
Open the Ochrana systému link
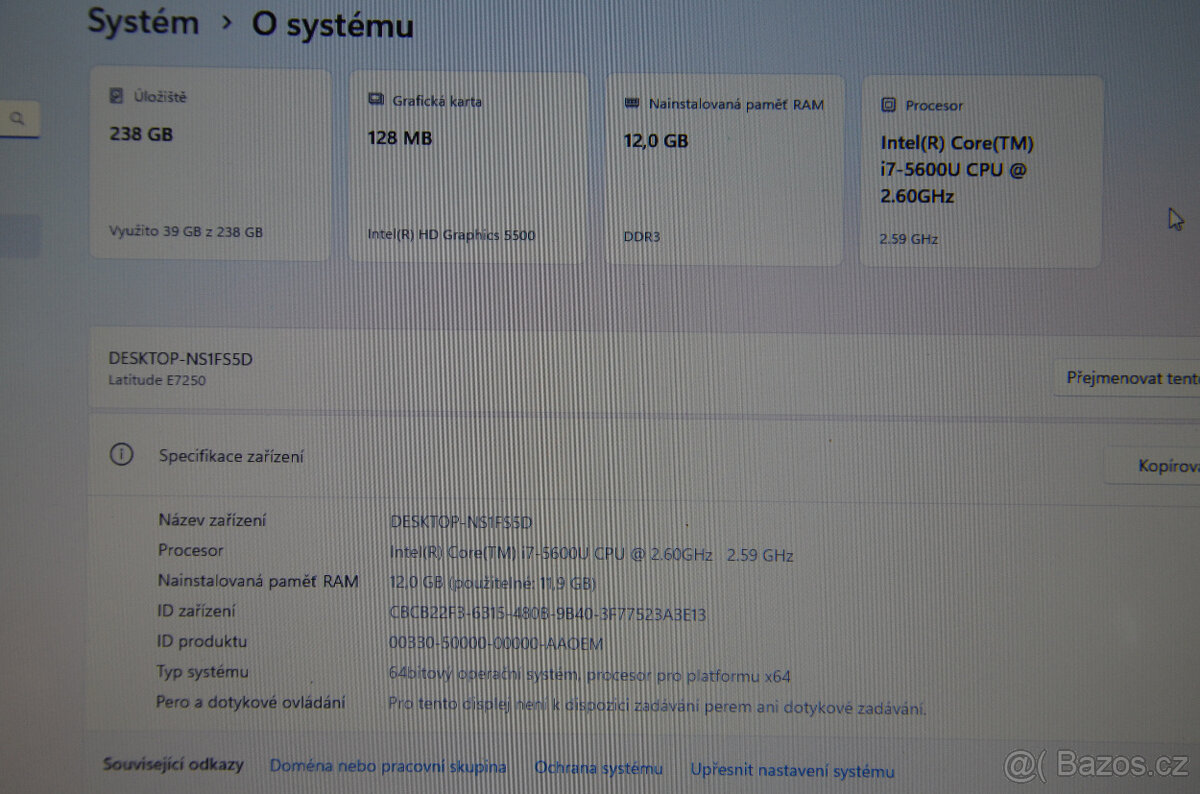coord(598,768)
